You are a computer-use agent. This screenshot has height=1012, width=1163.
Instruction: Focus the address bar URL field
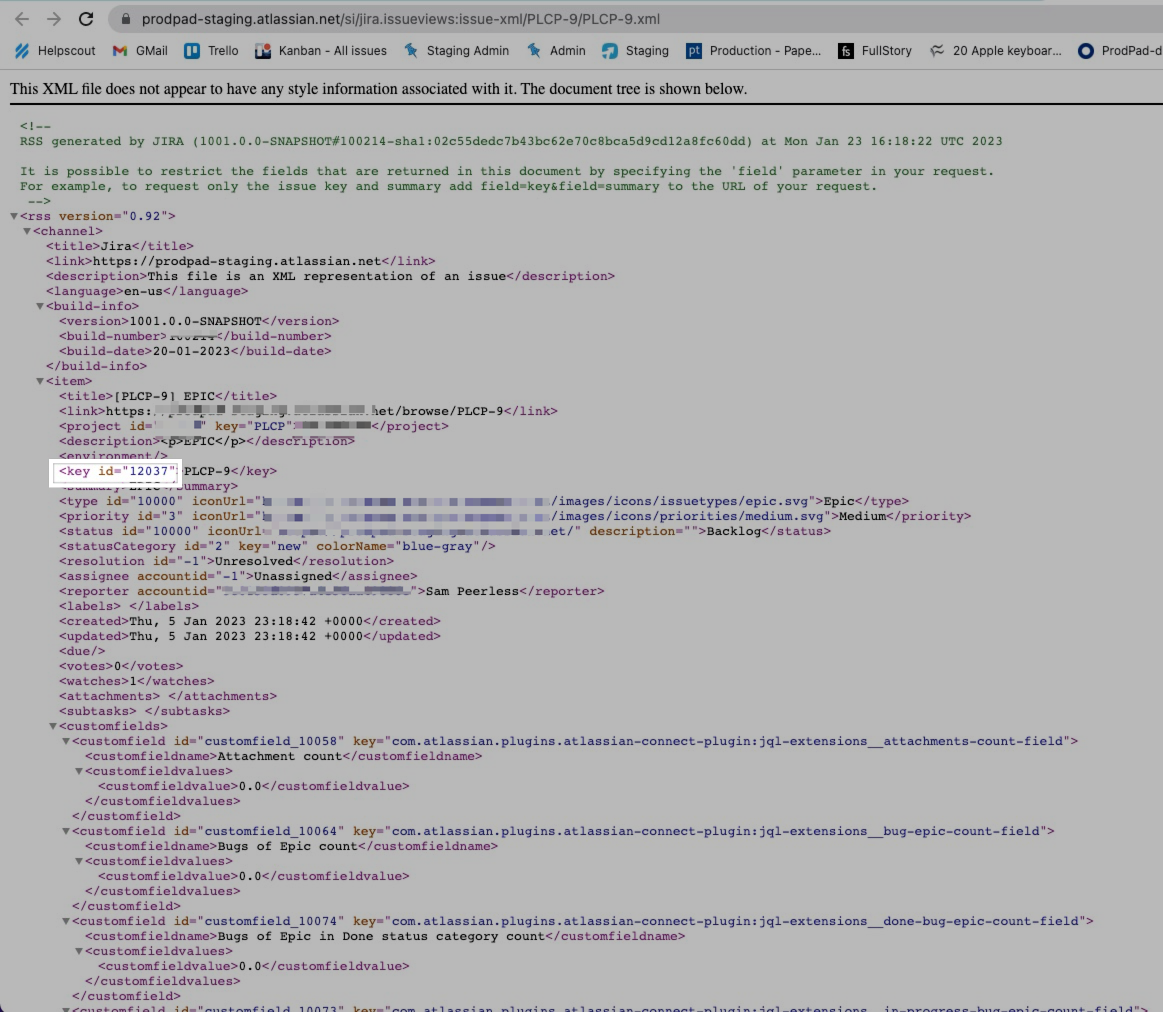coord(401,19)
